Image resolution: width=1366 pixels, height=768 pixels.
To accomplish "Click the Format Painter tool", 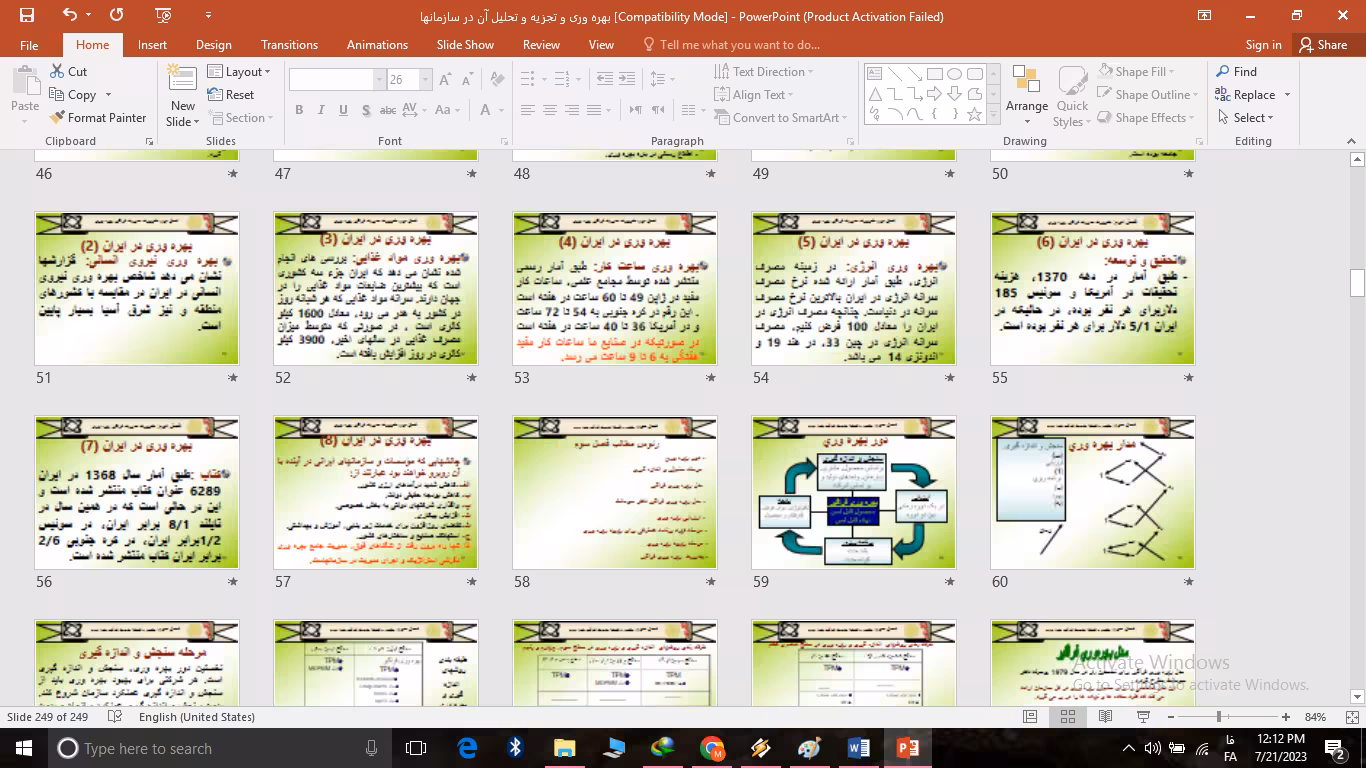I will [x=98, y=118].
